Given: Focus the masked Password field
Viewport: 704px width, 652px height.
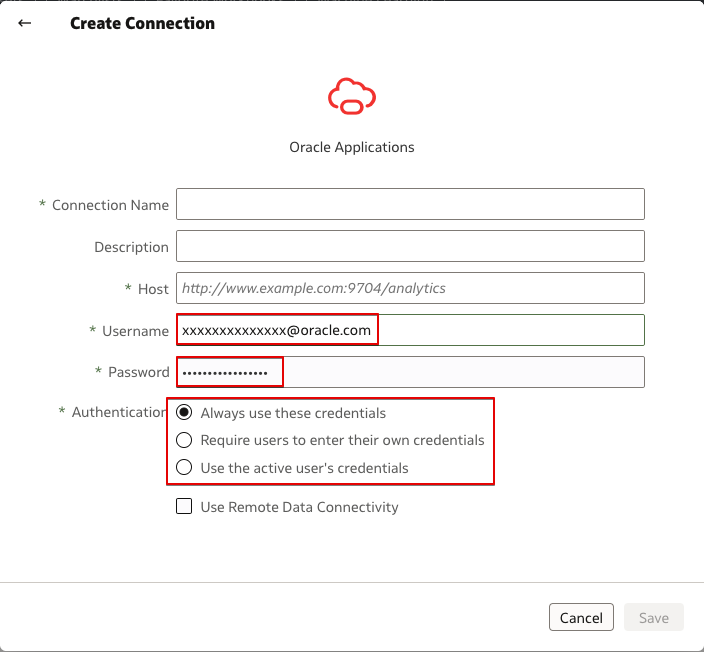Looking at the screenshot, I should click(410, 372).
